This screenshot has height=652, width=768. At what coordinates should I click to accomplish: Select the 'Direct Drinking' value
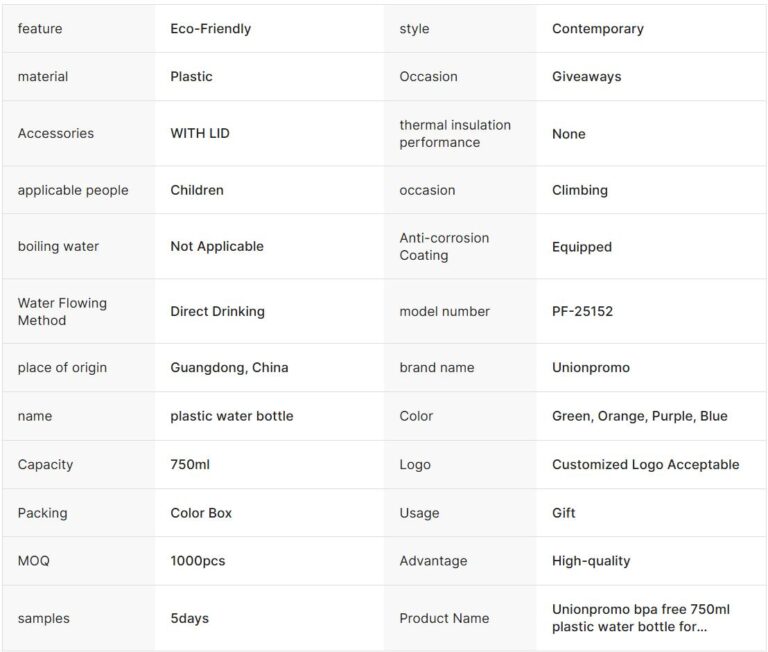click(x=217, y=311)
